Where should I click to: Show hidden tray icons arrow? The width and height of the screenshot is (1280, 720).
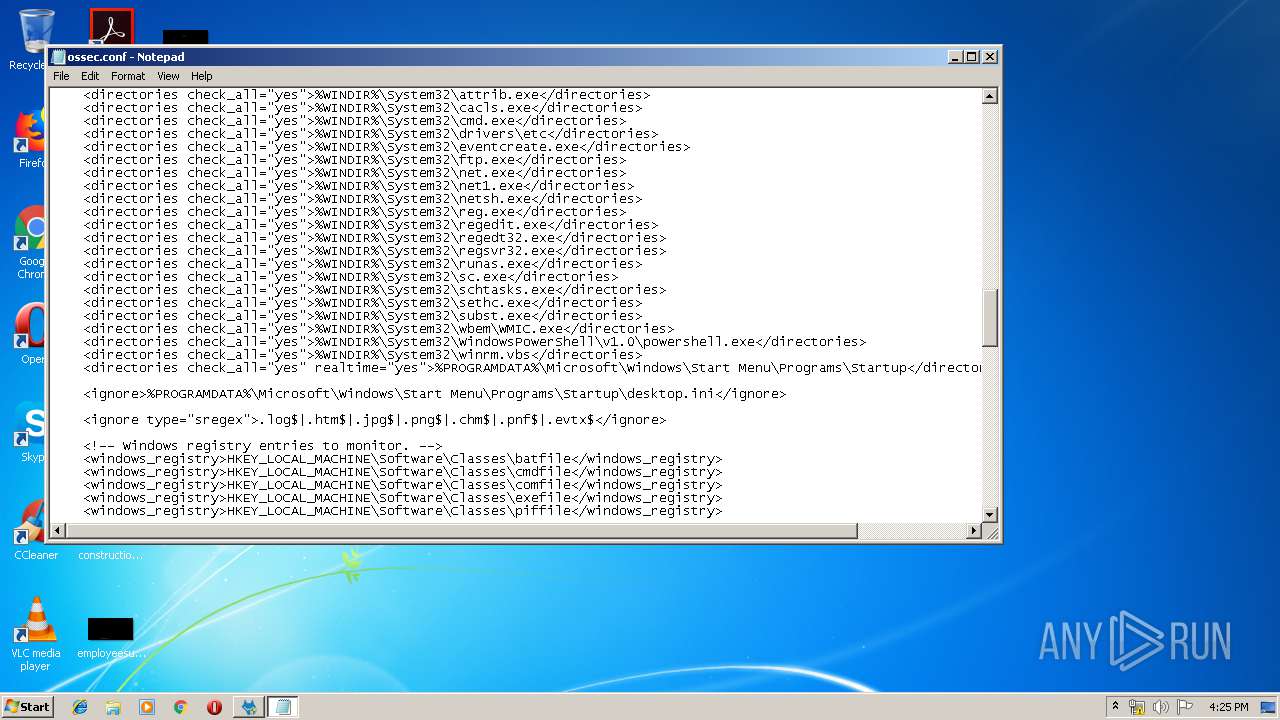coord(1115,706)
